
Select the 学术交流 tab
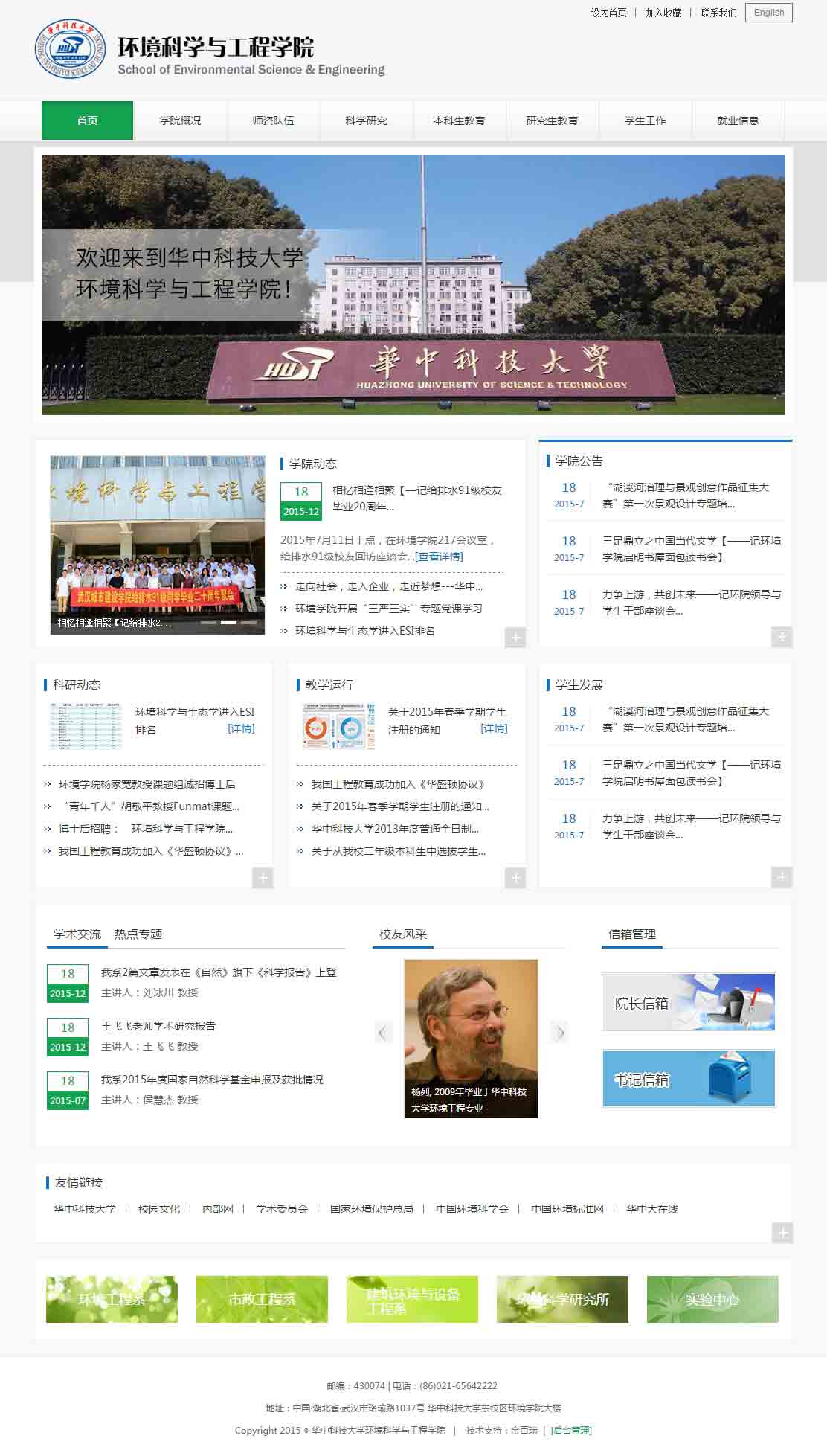77,934
